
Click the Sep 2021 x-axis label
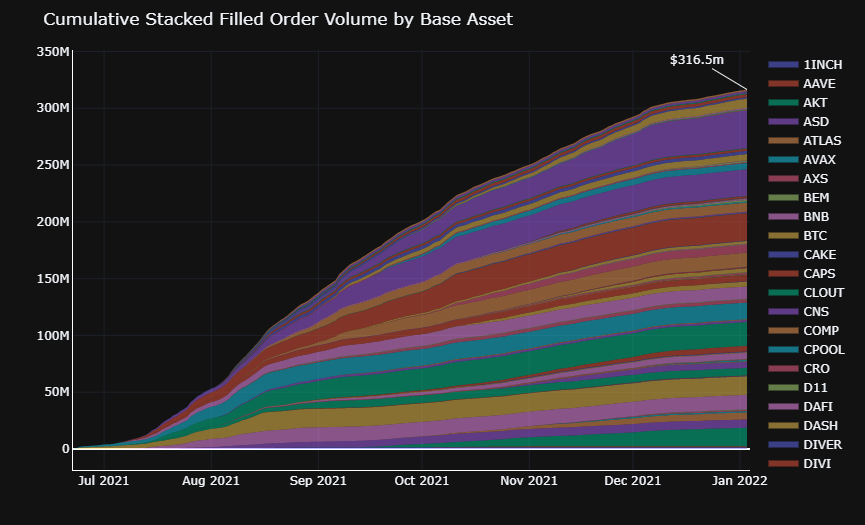pos(318,480)
